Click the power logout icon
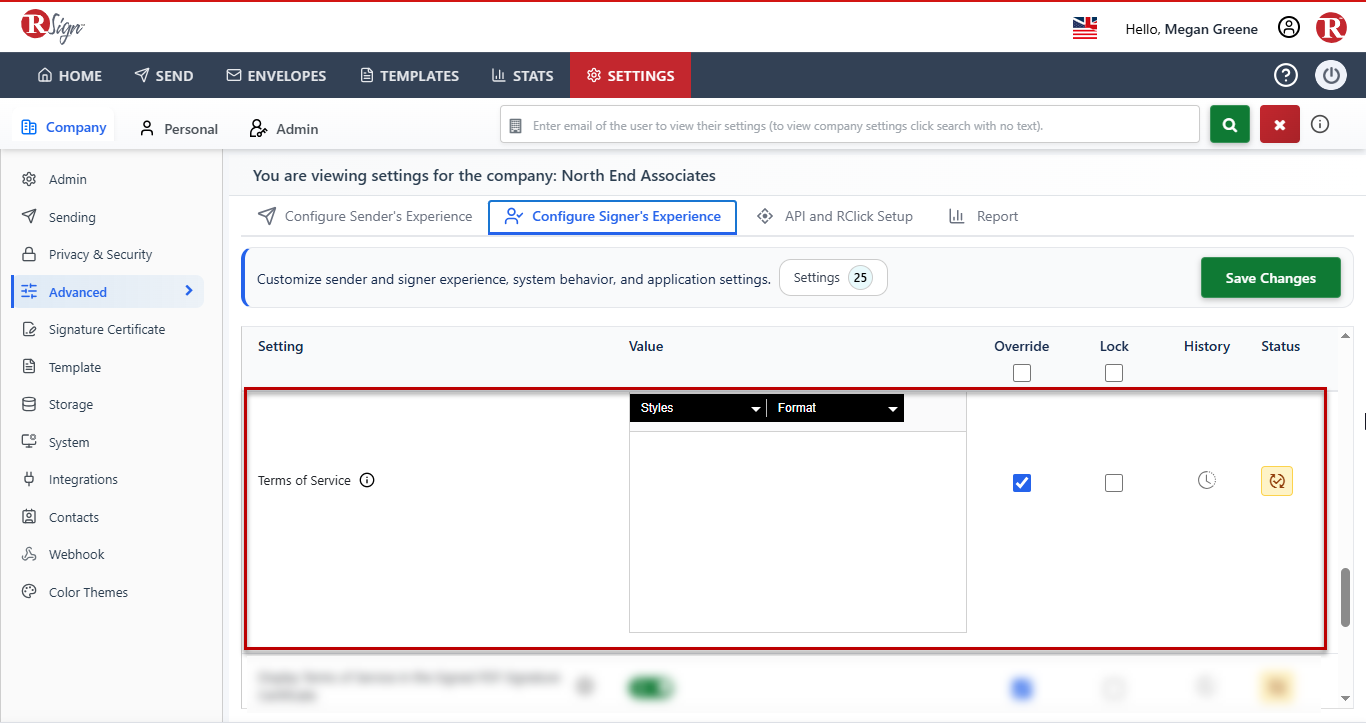Image resolution: width=1366 pixels, height=728 pixels. pyautogui.click(x=1331, y=75)
